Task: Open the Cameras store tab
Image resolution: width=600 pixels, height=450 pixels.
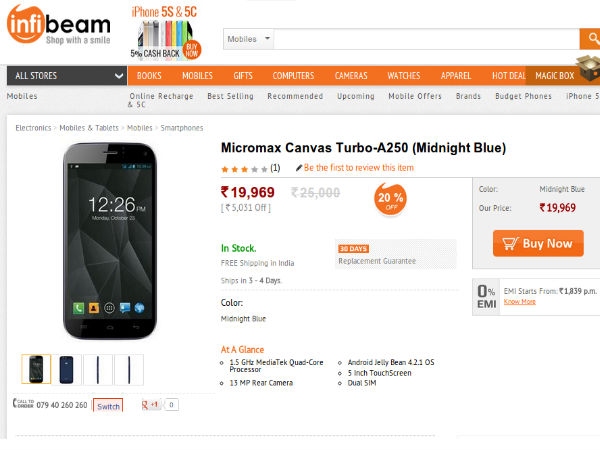Action: (x=351, y=76)
